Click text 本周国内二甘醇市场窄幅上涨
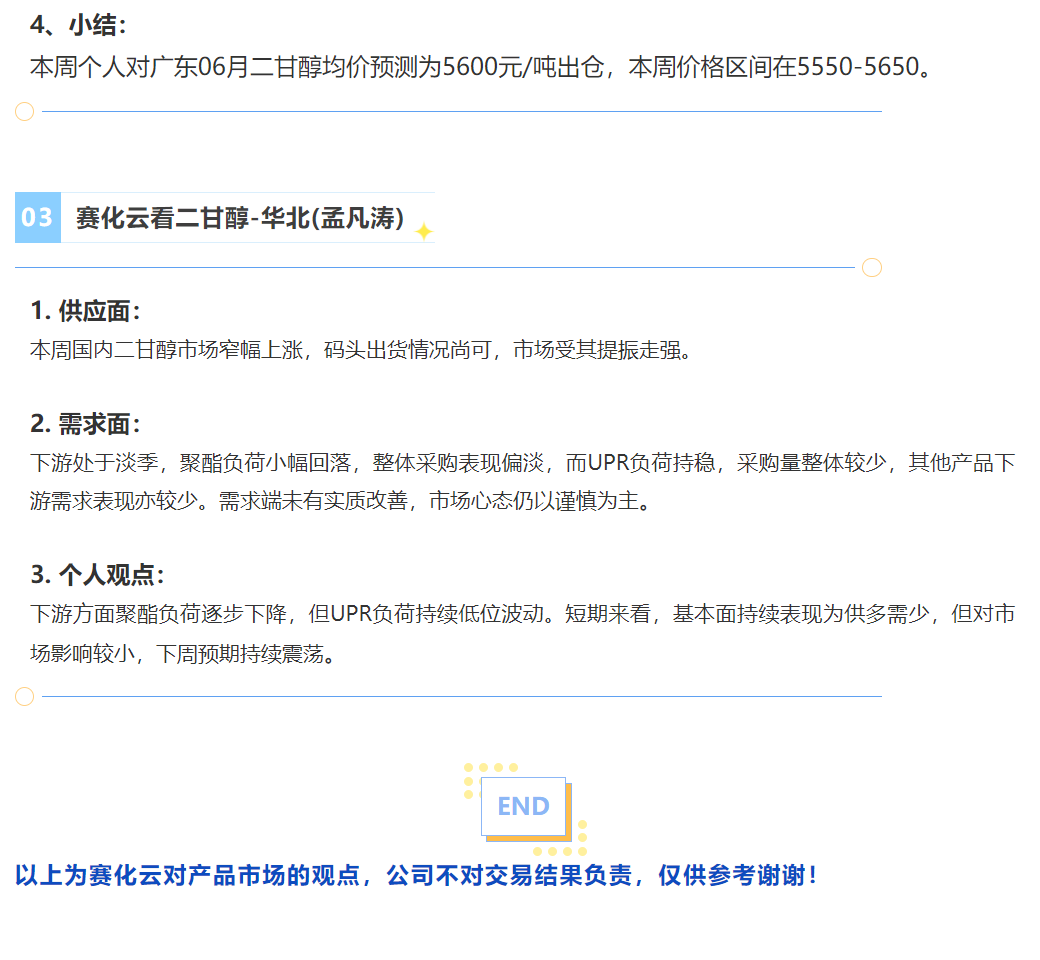 (x=166, y=350)
